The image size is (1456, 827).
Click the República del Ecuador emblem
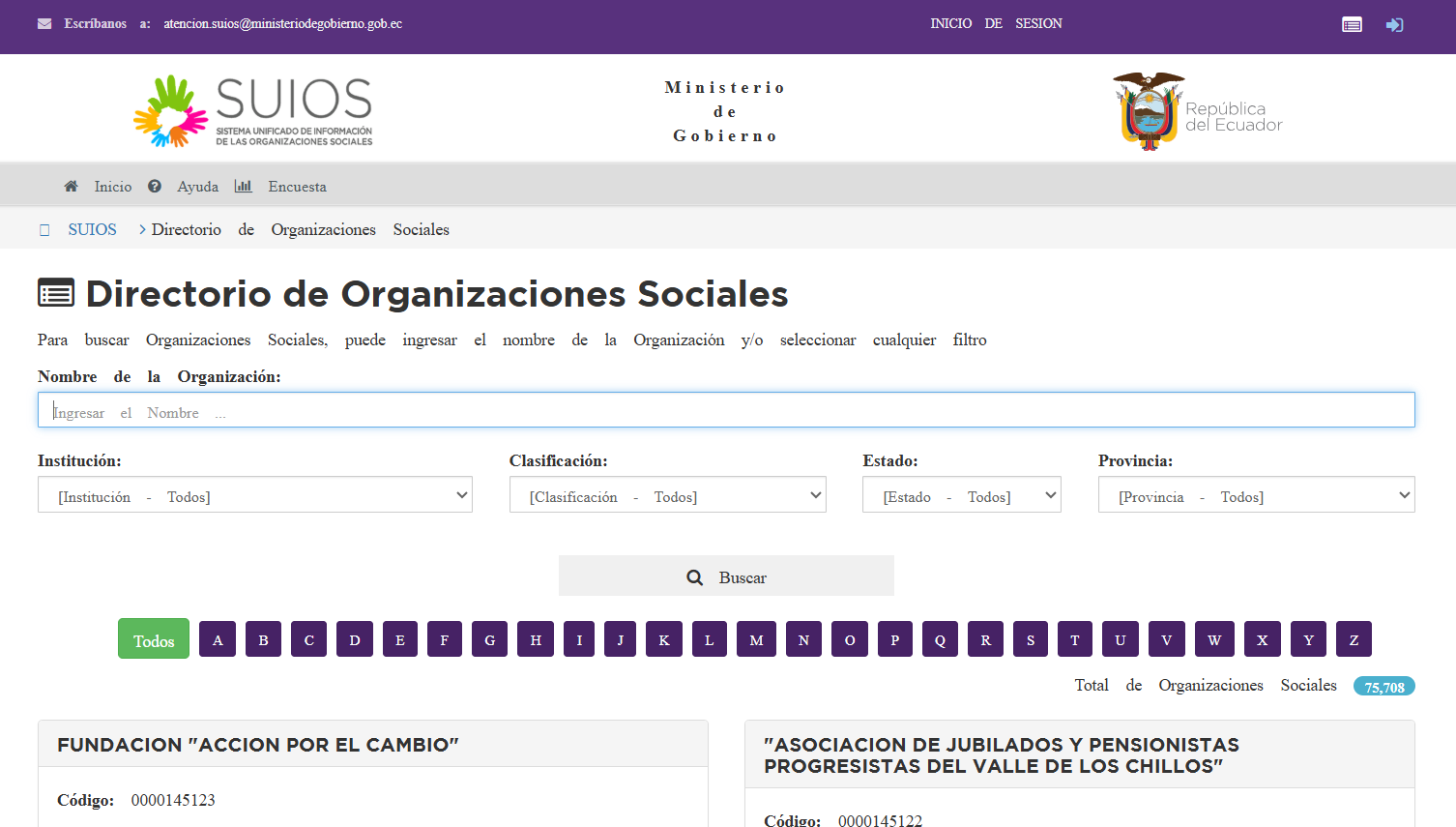(1149, 111)
